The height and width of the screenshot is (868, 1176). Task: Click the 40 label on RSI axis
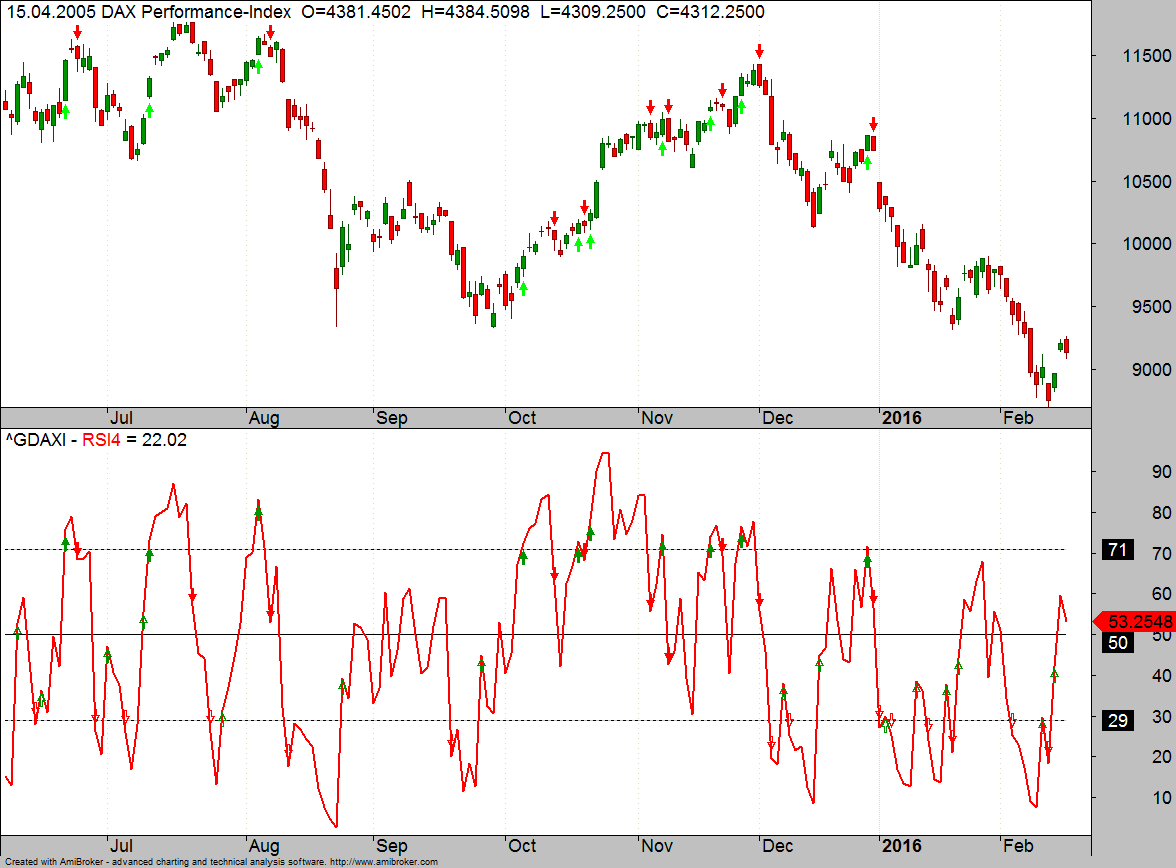coord(1162,676)
